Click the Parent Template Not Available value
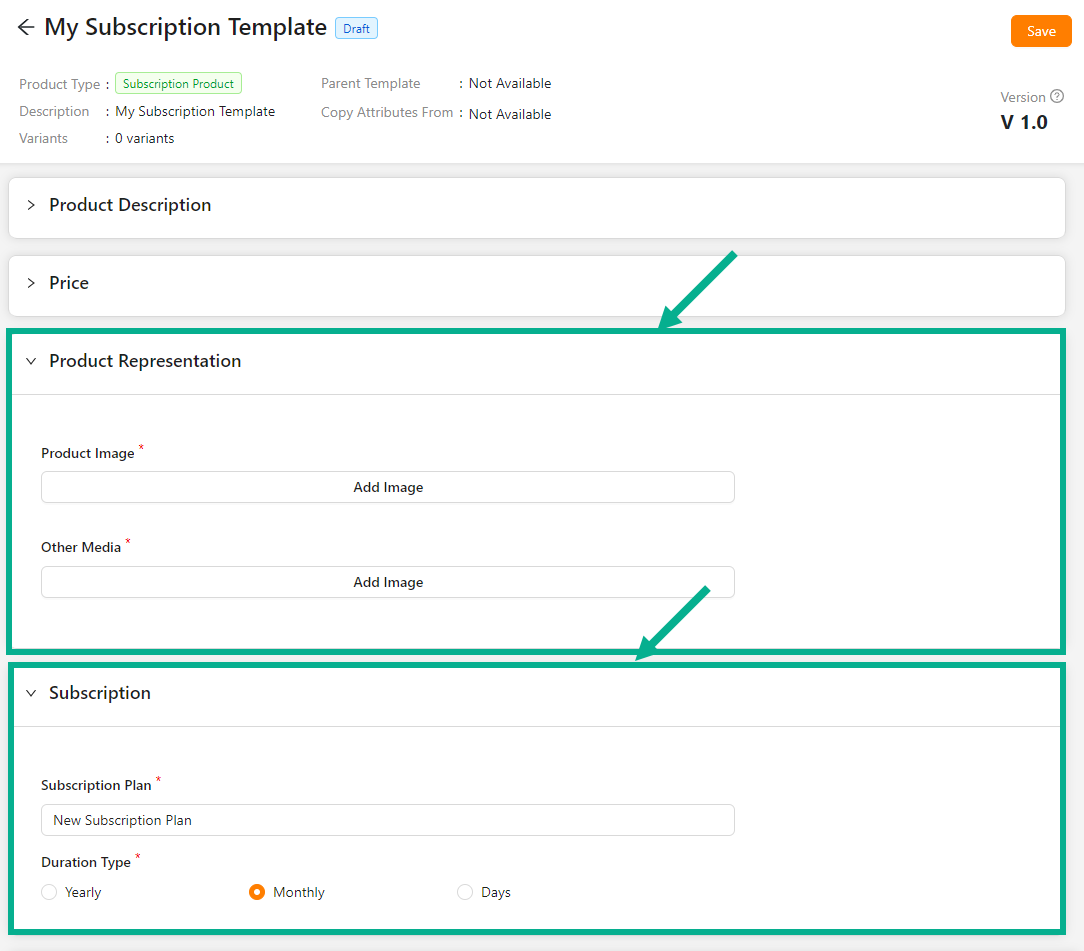Image resolution: width=1084 pixels, height=951 pixels. [x=510, y=84]
